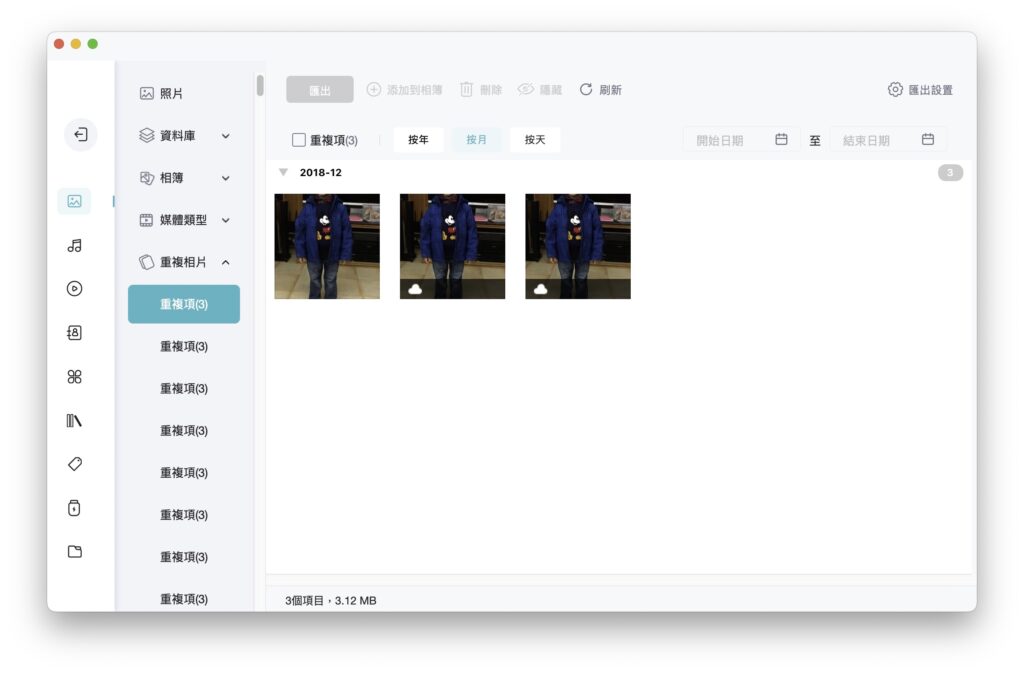Image resolution: width=1024 pixels, height=674 pixels.
Task: Open the Videos play-circle sidebar icon
Action: click(74, 289)
